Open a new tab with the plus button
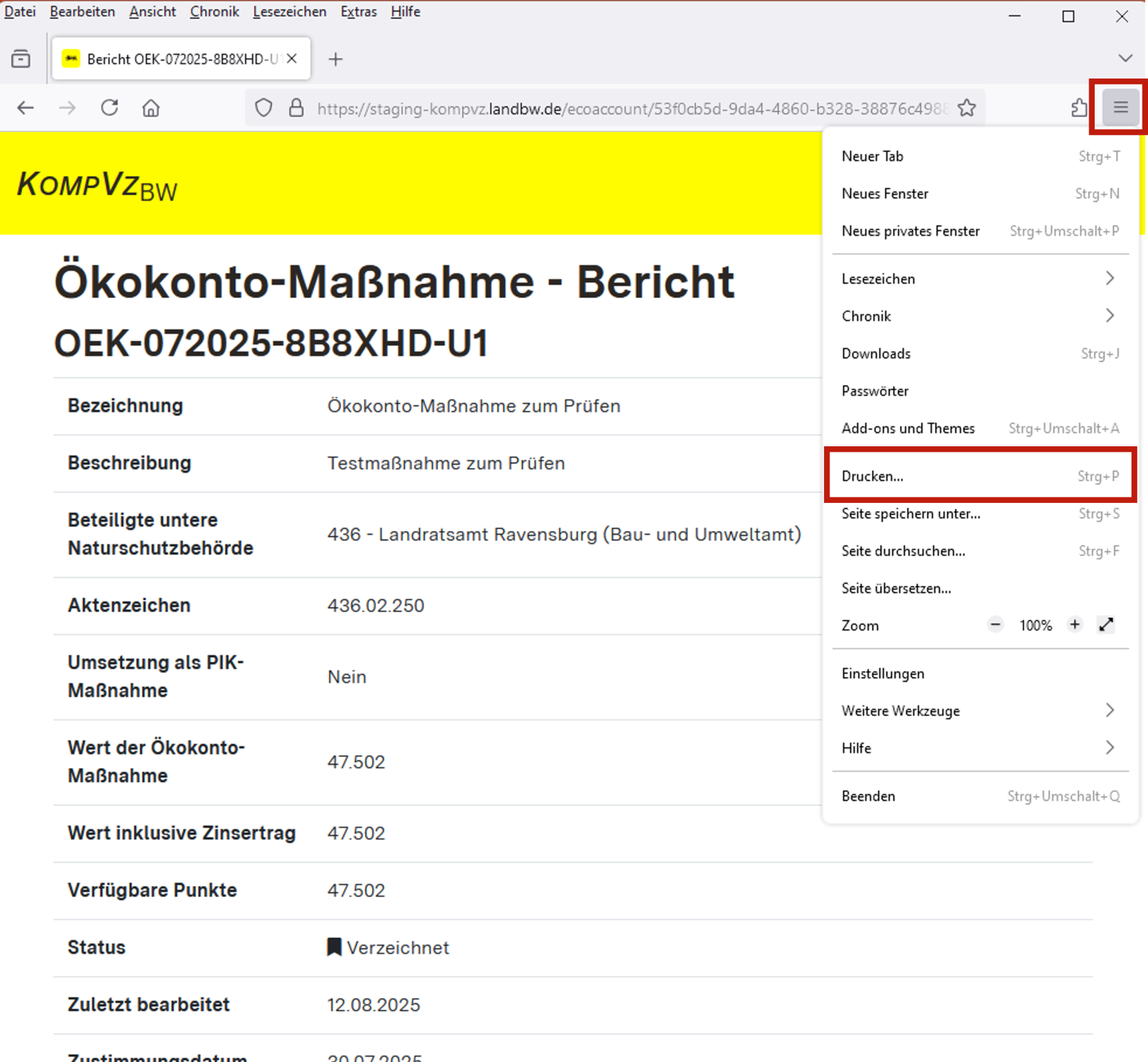Viewport: 1148px width, 1062px height. pos(336,59)
